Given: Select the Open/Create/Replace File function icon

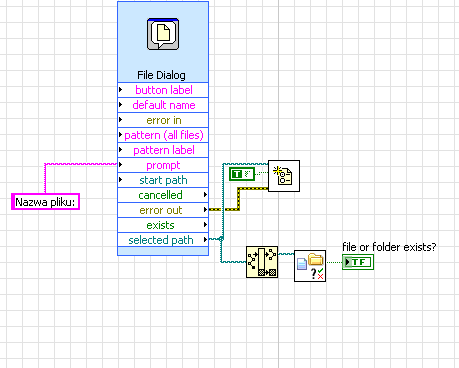Looking at the screenshot, I should [284, 176].
